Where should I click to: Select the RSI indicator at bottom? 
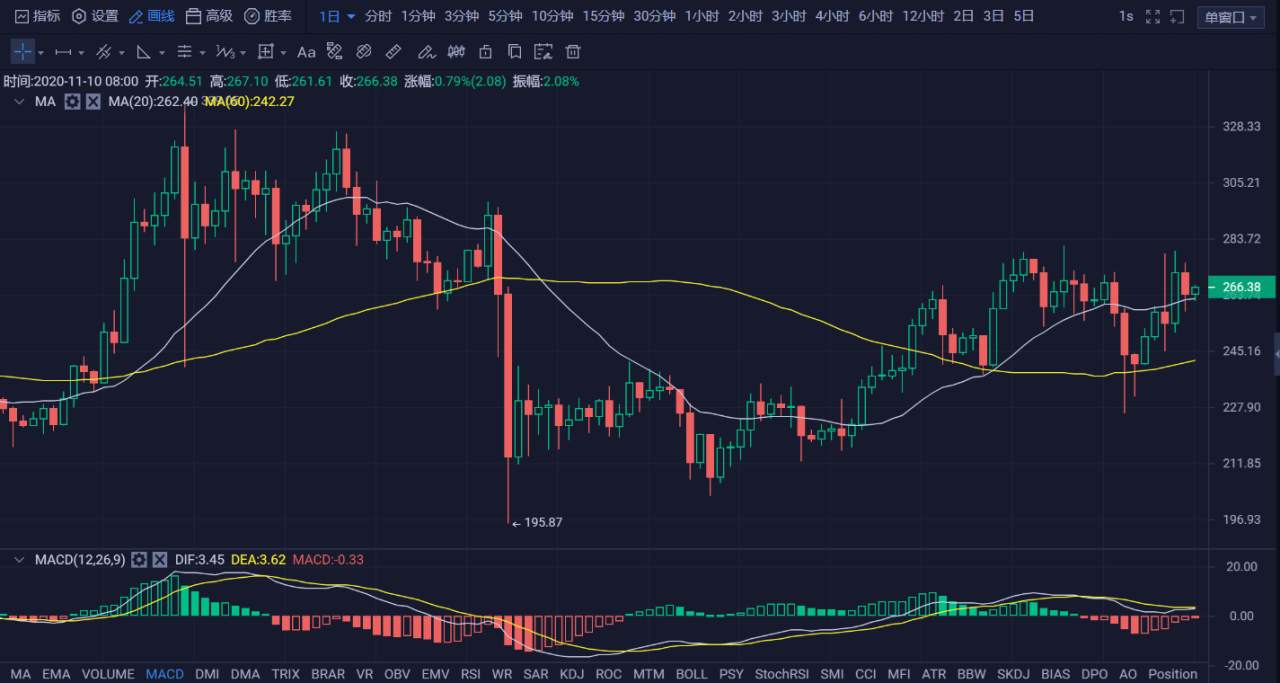tap(470, 674)
